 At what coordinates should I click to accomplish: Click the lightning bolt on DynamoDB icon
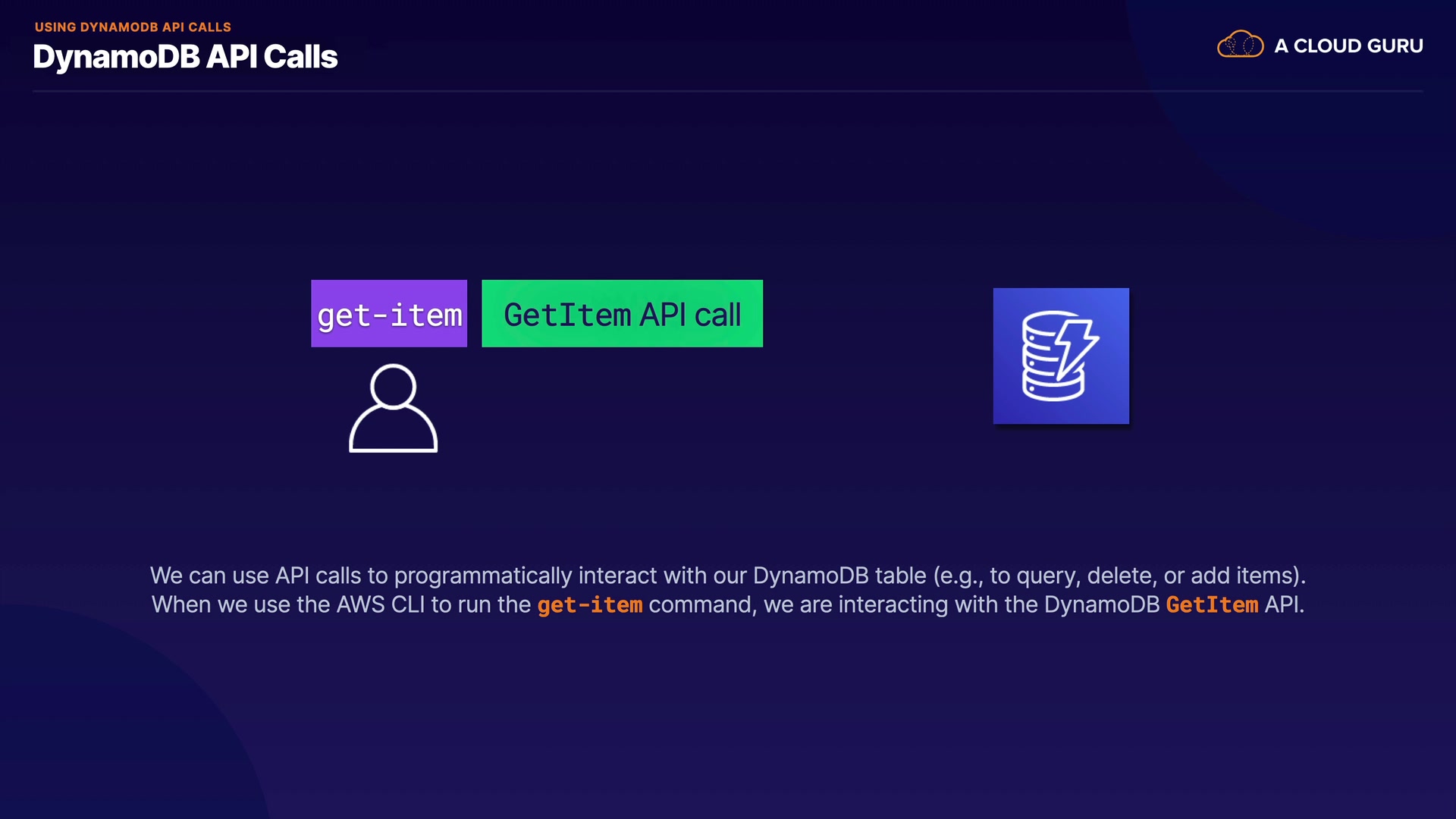(1077, 345)
